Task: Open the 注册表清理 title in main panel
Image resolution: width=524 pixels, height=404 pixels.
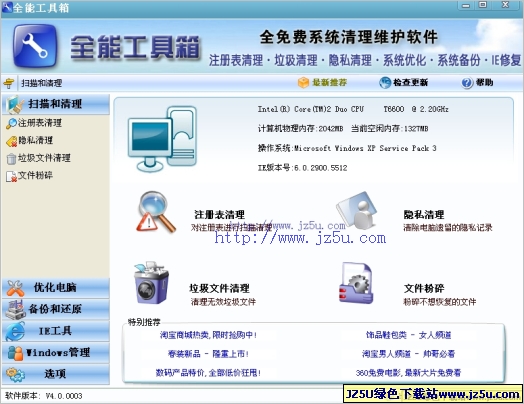Action: point(220,215)
